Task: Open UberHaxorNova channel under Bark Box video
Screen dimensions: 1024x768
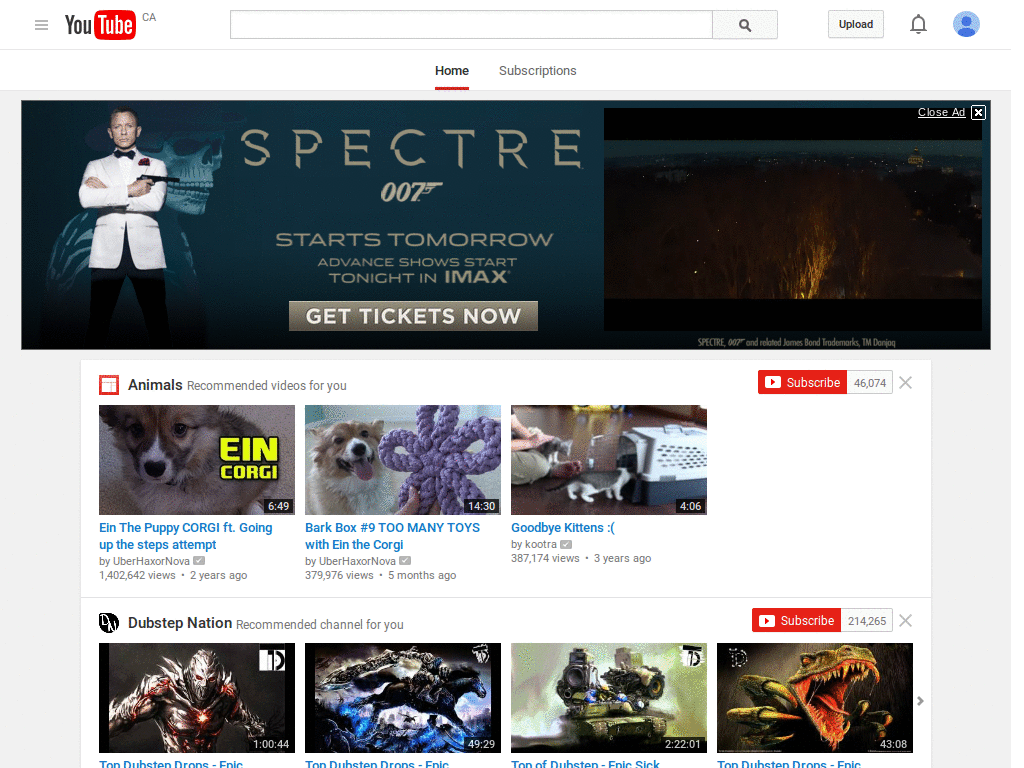Action: click(x=357, y=561)
